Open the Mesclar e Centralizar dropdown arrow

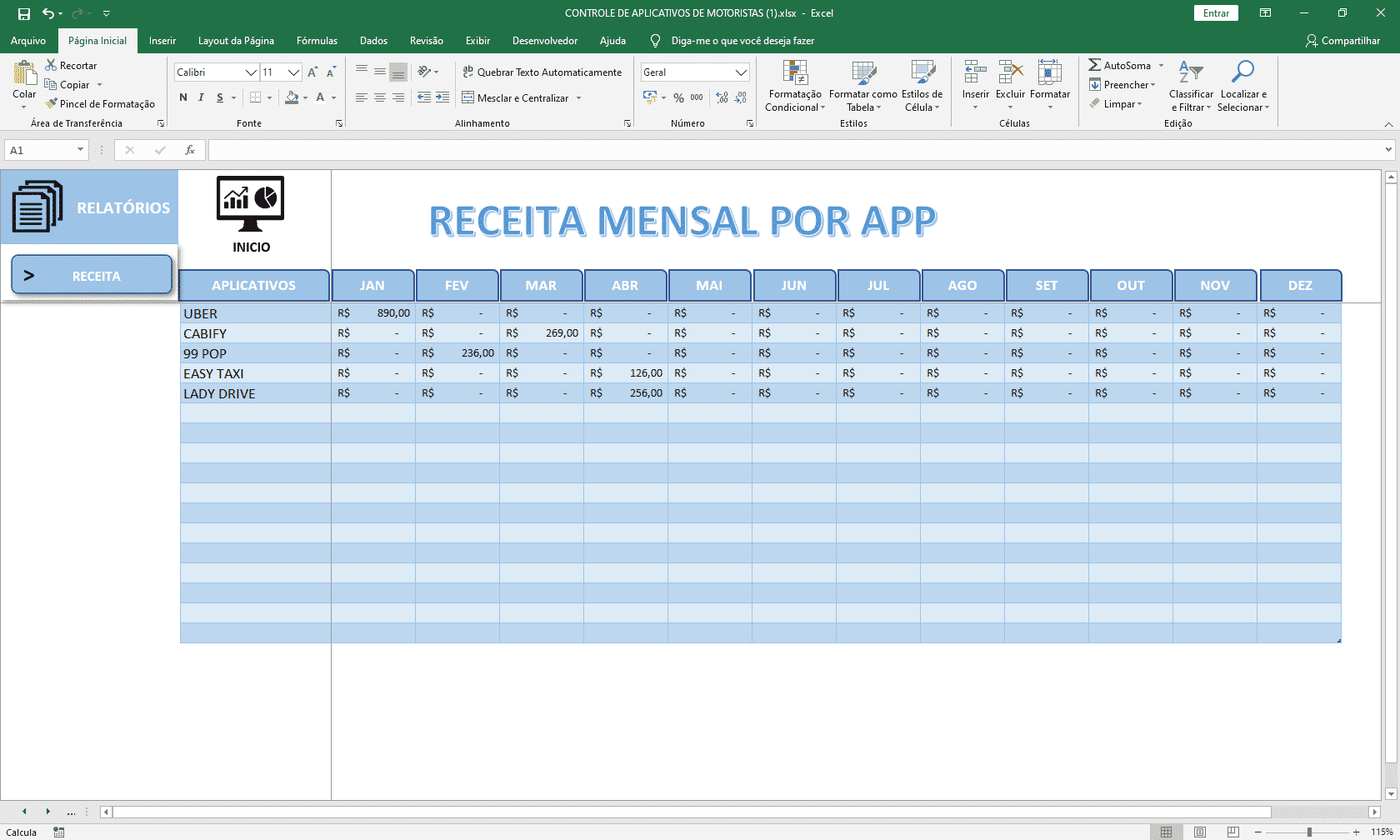click(578, 97)
